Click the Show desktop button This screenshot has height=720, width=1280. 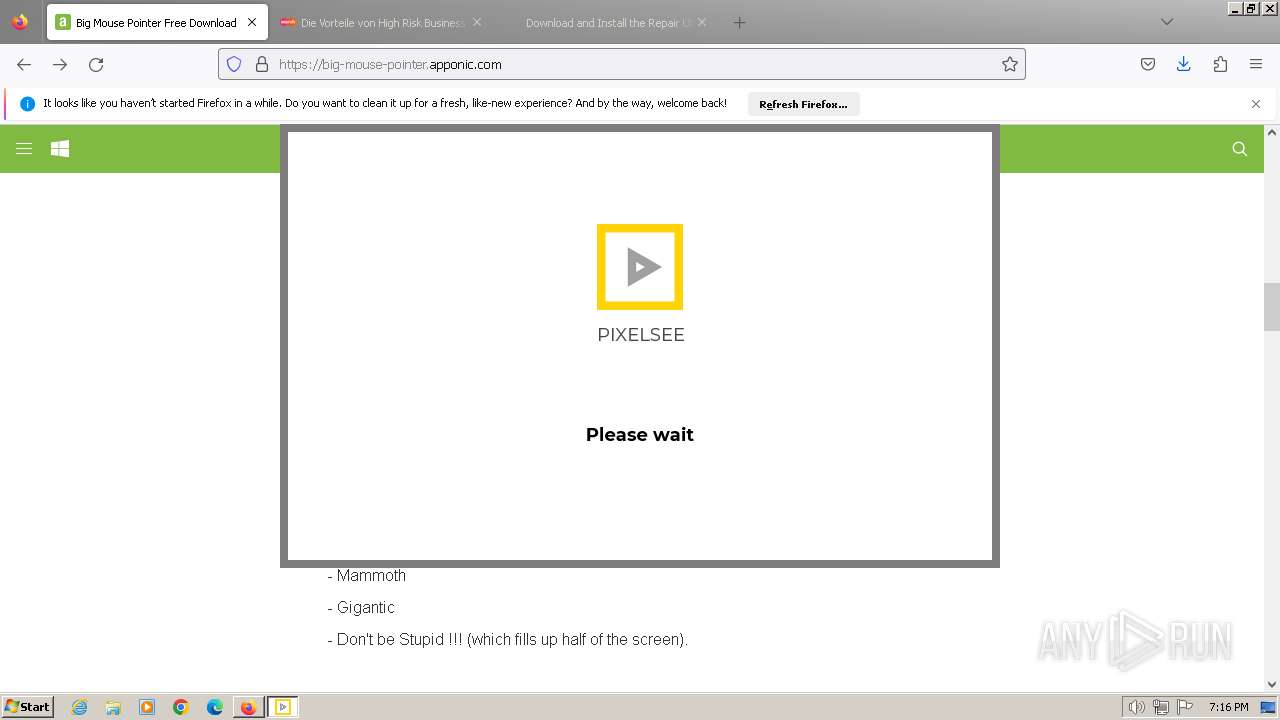point(1268,707)
